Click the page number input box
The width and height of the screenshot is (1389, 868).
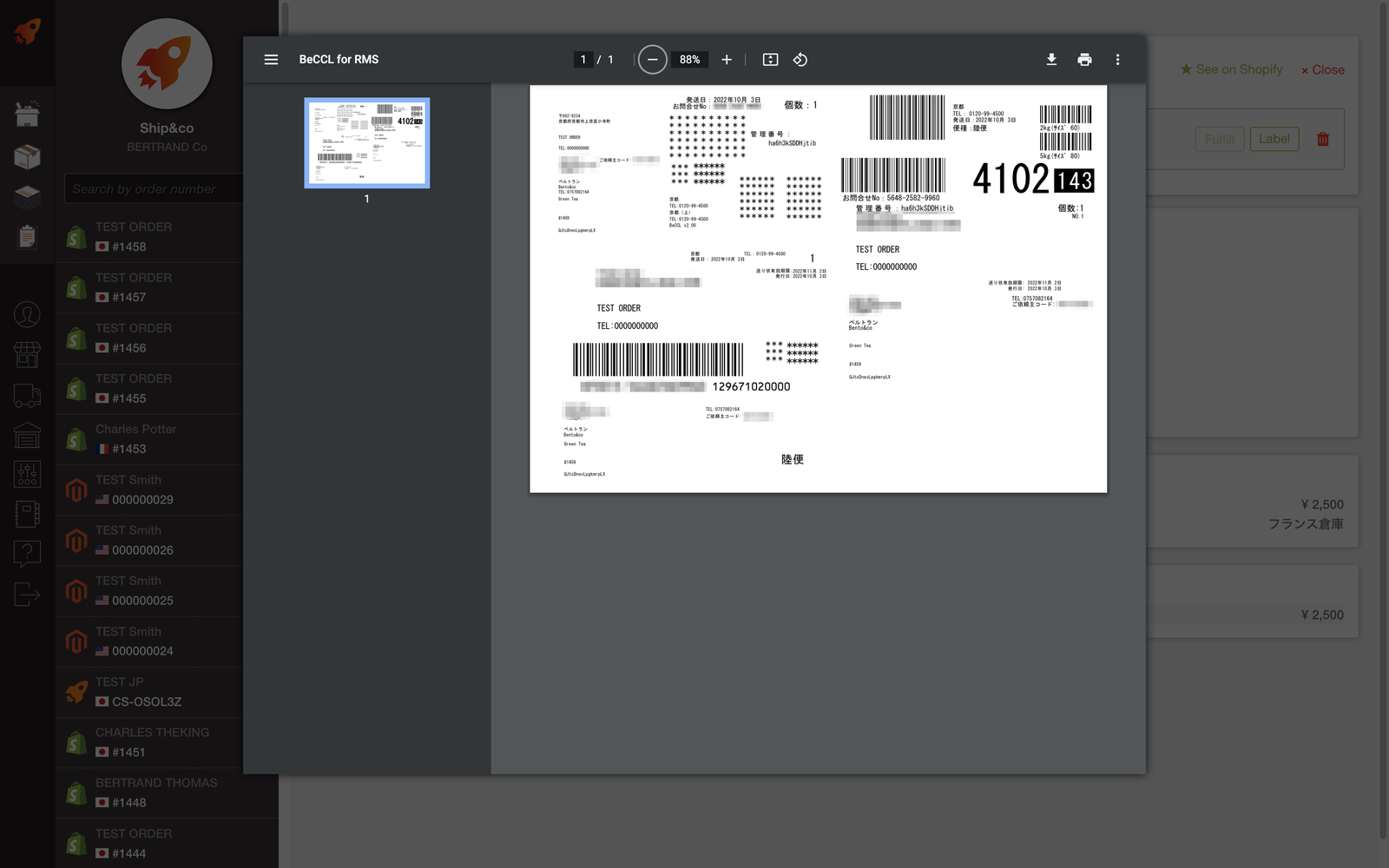(583, 60)
